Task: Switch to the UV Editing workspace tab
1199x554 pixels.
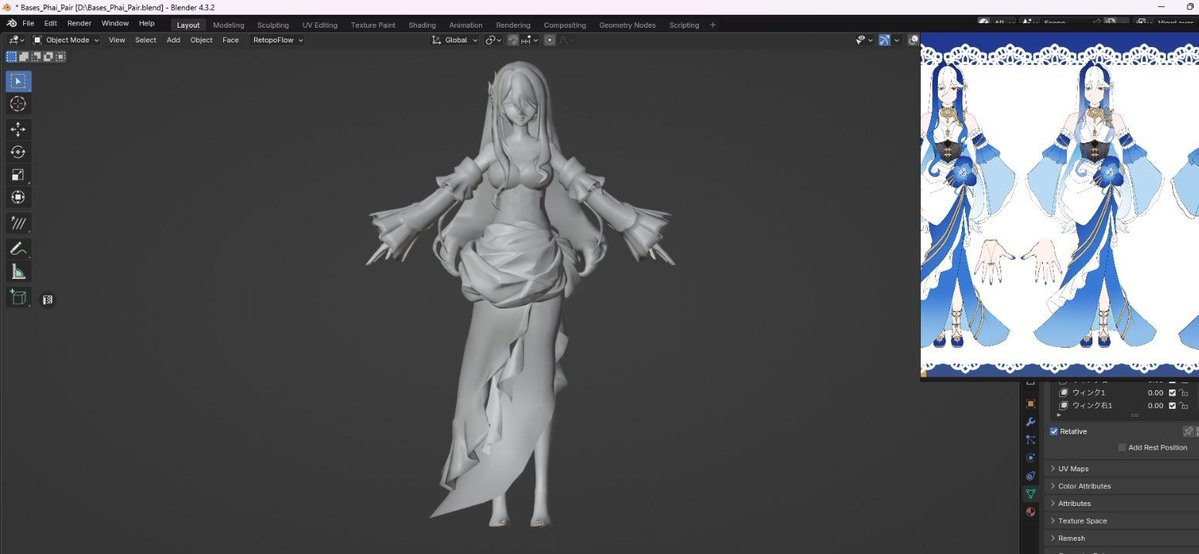Action: (320, 25)
